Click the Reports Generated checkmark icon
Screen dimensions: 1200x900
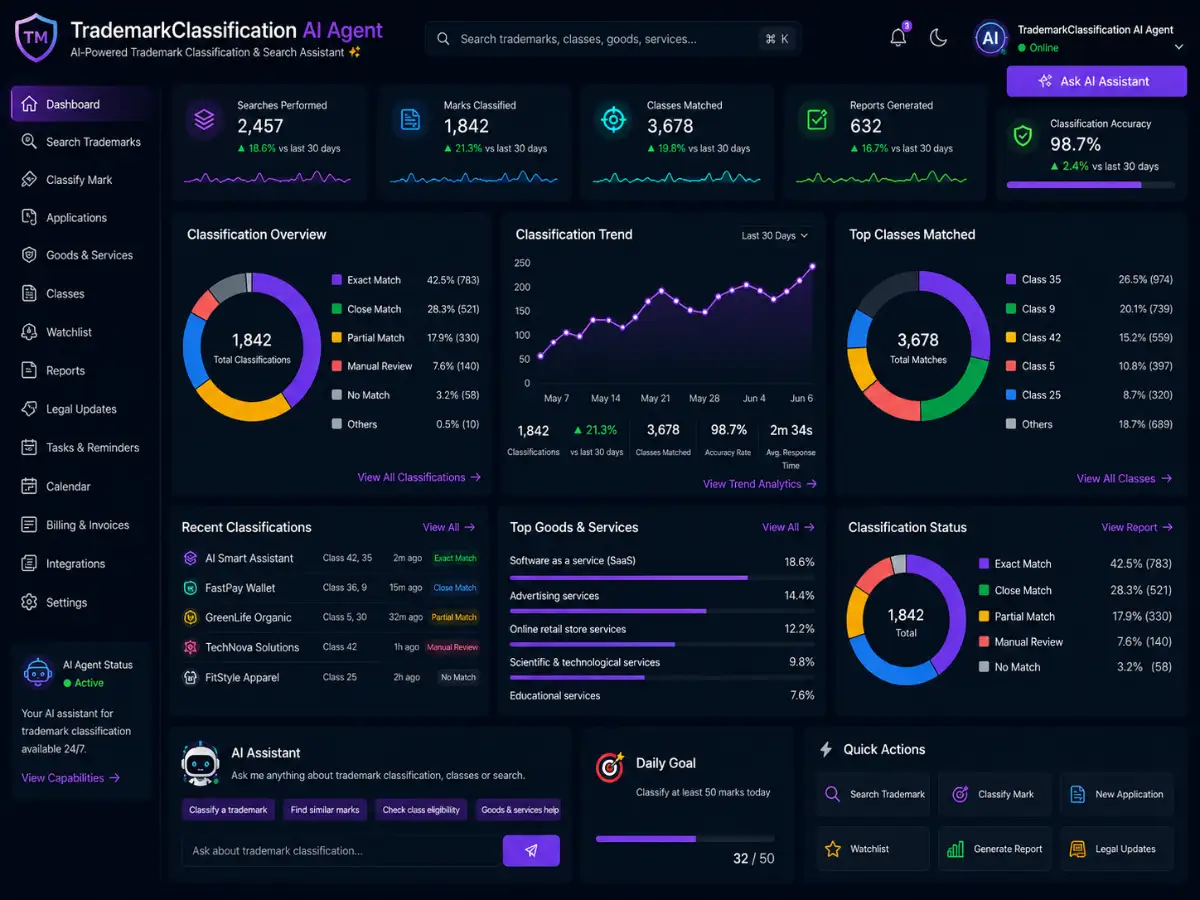pos(817,120)
